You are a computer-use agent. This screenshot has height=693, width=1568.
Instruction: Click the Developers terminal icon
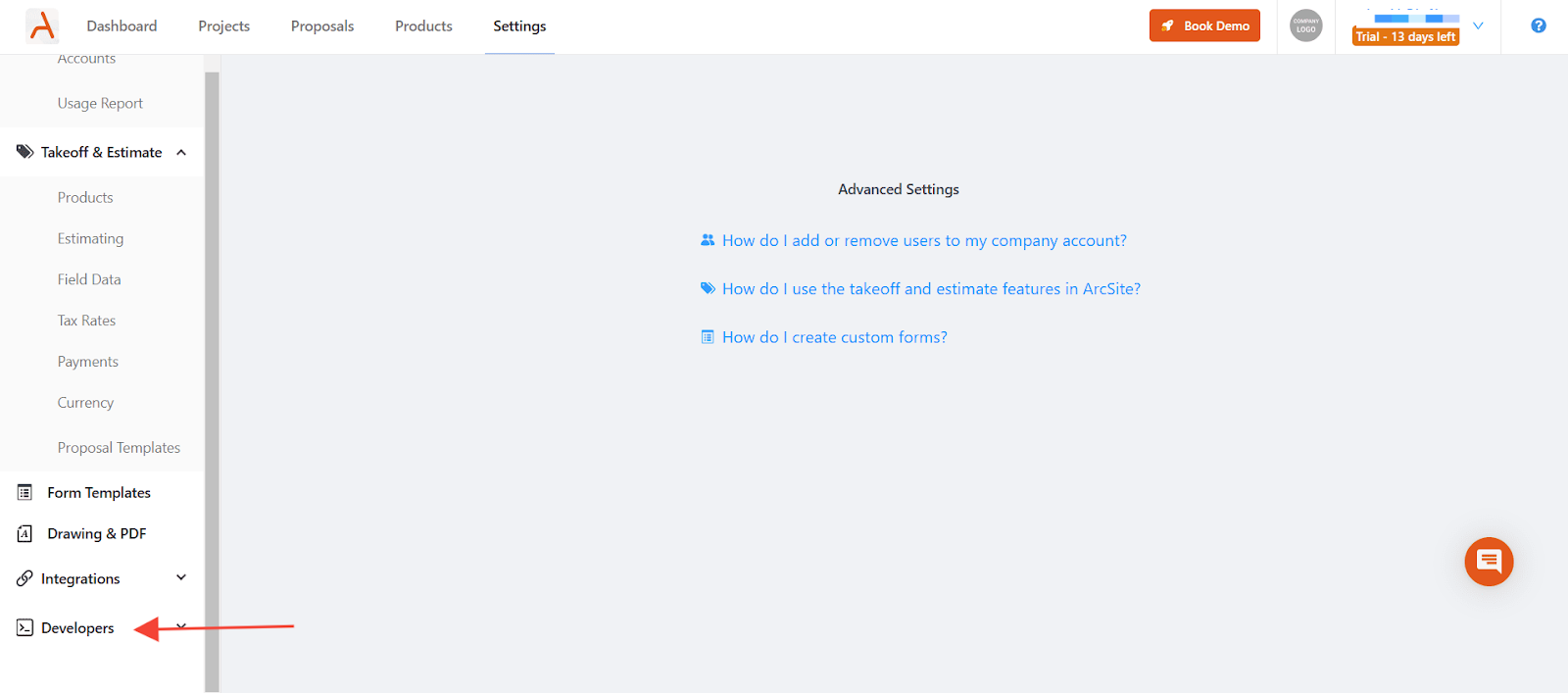pos(24,627)
